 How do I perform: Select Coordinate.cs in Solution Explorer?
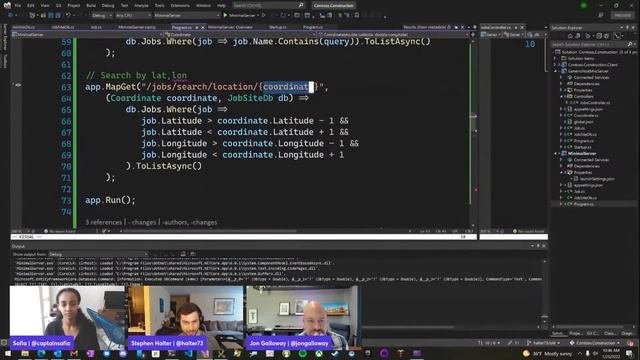(x=586, y=116)
